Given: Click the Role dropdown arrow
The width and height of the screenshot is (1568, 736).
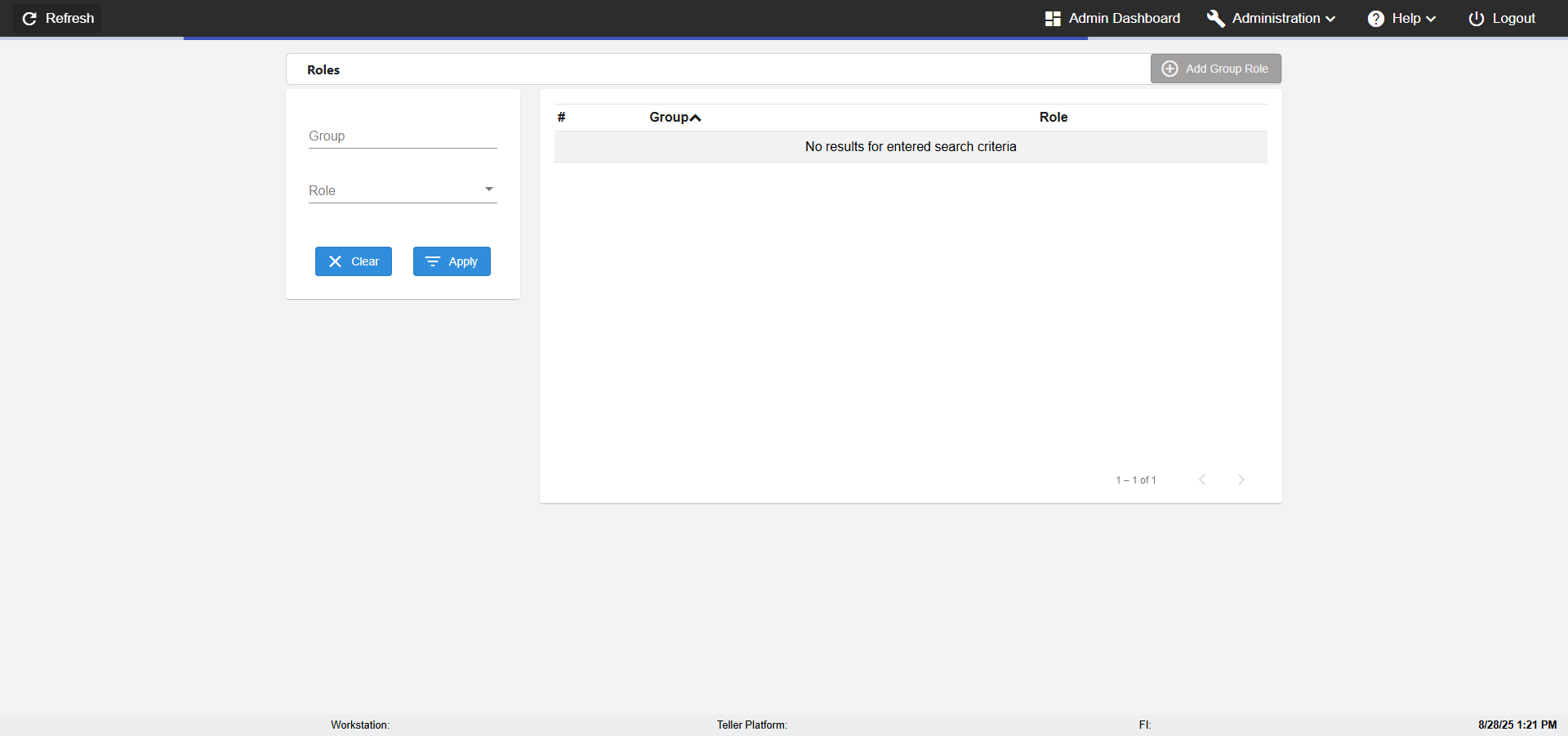Looking at the screenshot, I should point(489,189).
